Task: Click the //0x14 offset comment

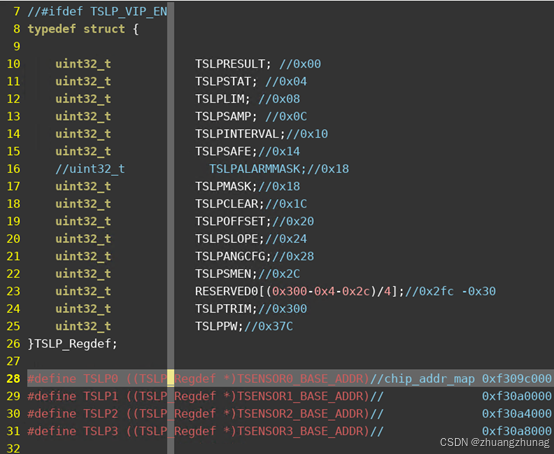Action: 279,151
